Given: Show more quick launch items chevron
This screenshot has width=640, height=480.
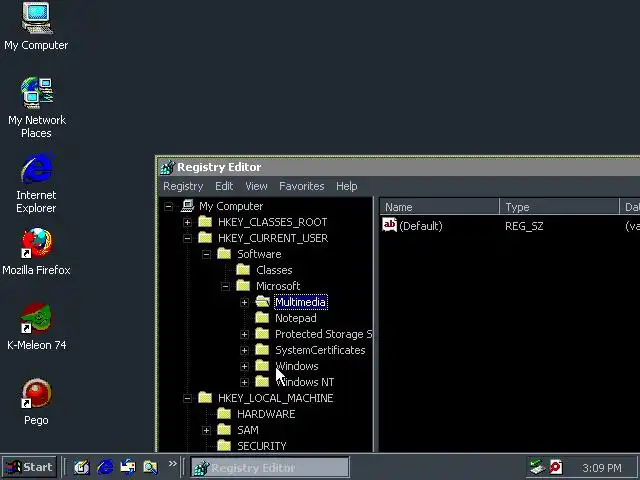Looking at the screenshot, I should click(x=173, y=463).
